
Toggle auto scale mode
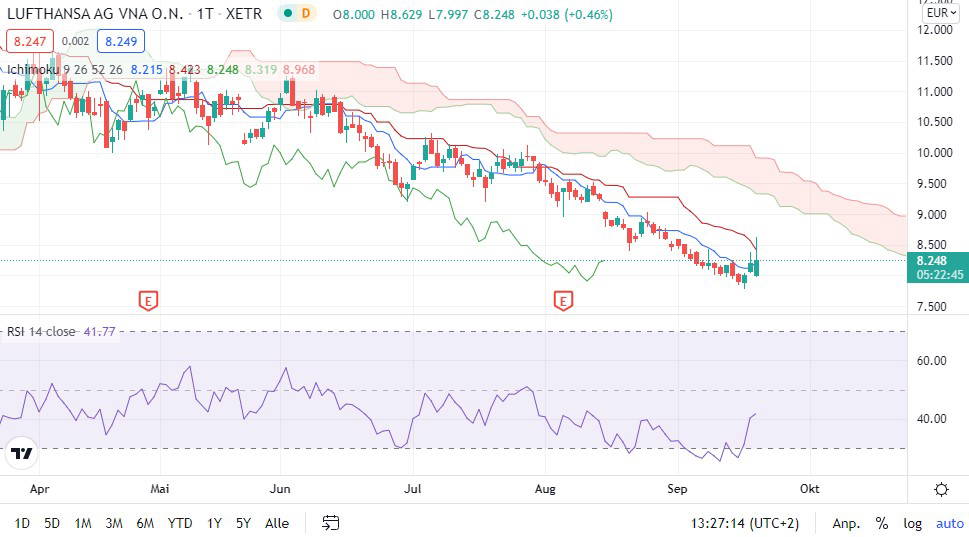click(950, 523)
